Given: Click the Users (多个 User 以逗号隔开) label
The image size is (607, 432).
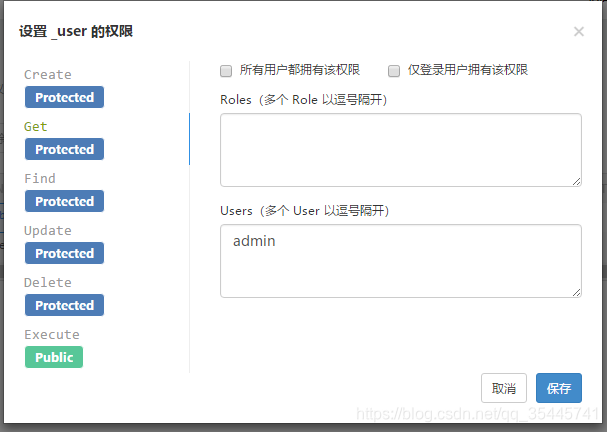Looking at the screenshot, I should coord(305,211).
